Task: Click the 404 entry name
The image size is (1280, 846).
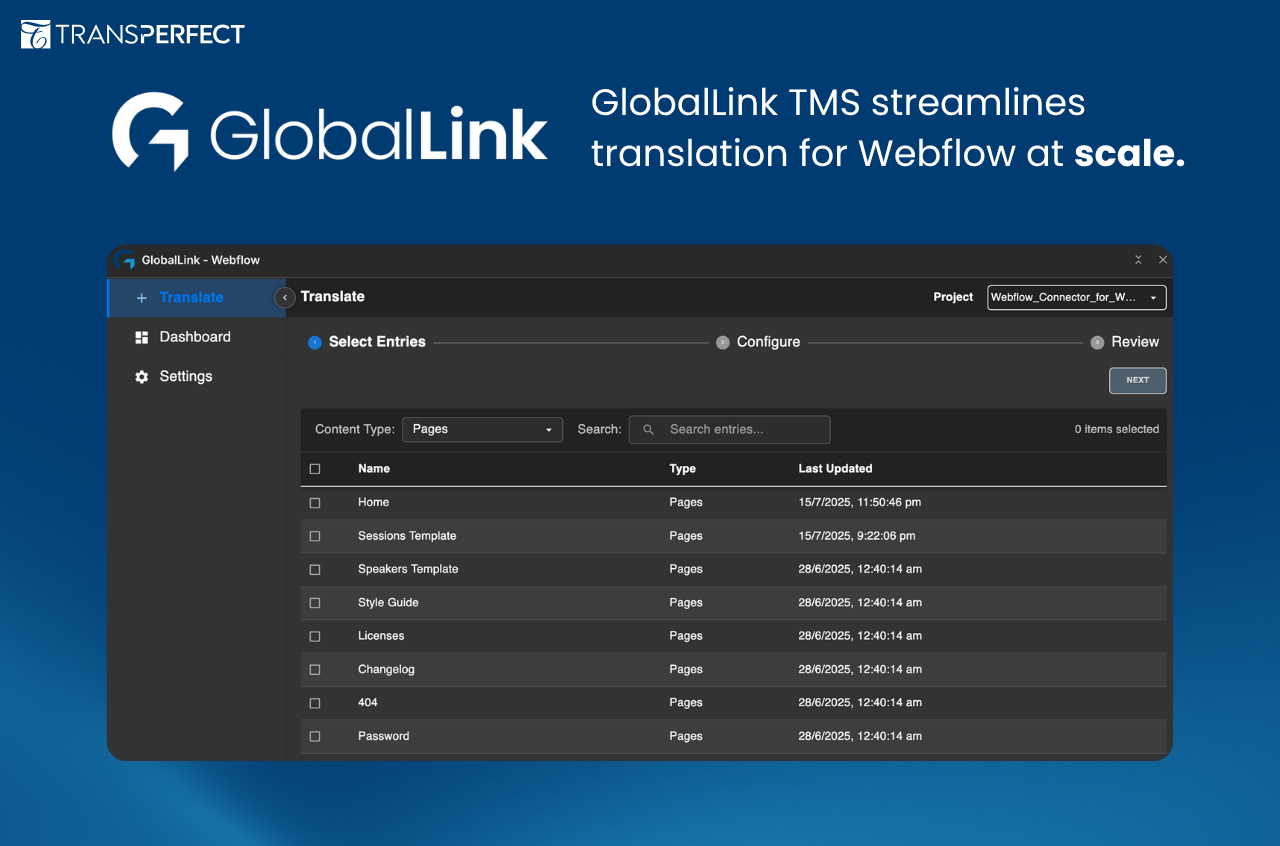Action: 368,703
